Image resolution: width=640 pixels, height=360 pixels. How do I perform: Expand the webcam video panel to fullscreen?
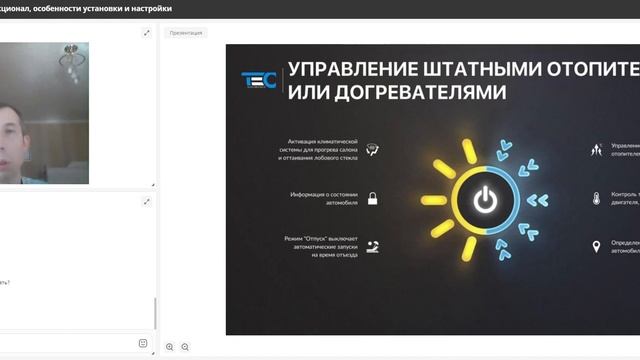click(x=147, y=33)
